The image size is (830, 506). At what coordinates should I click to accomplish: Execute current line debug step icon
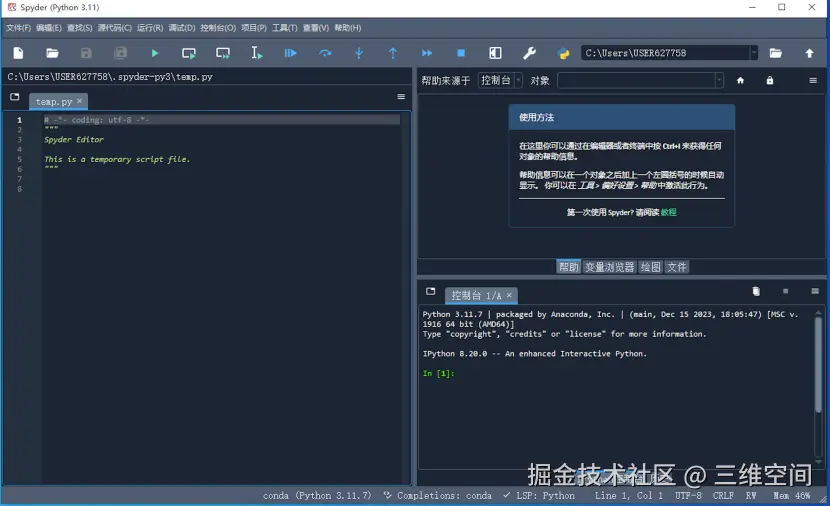pyautogui.click(x=325, y=53)
